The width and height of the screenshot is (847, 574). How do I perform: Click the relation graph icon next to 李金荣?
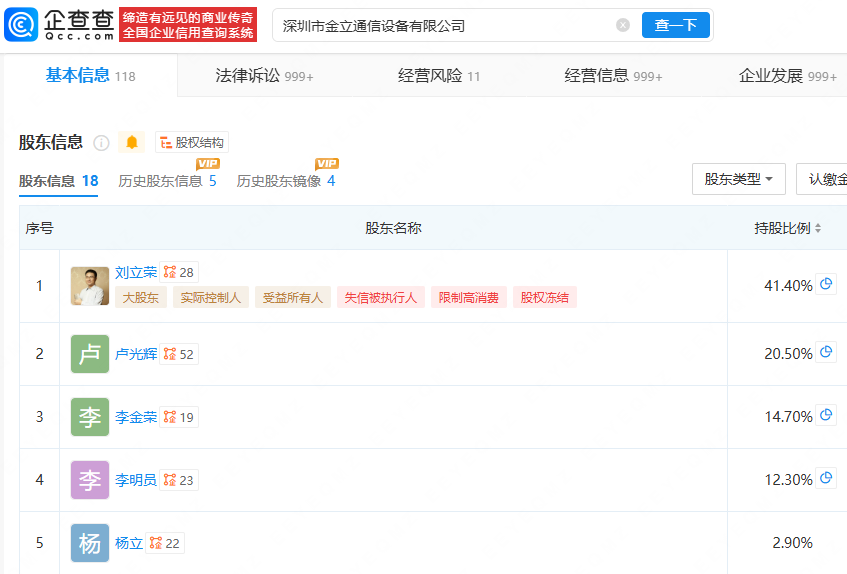170,417
